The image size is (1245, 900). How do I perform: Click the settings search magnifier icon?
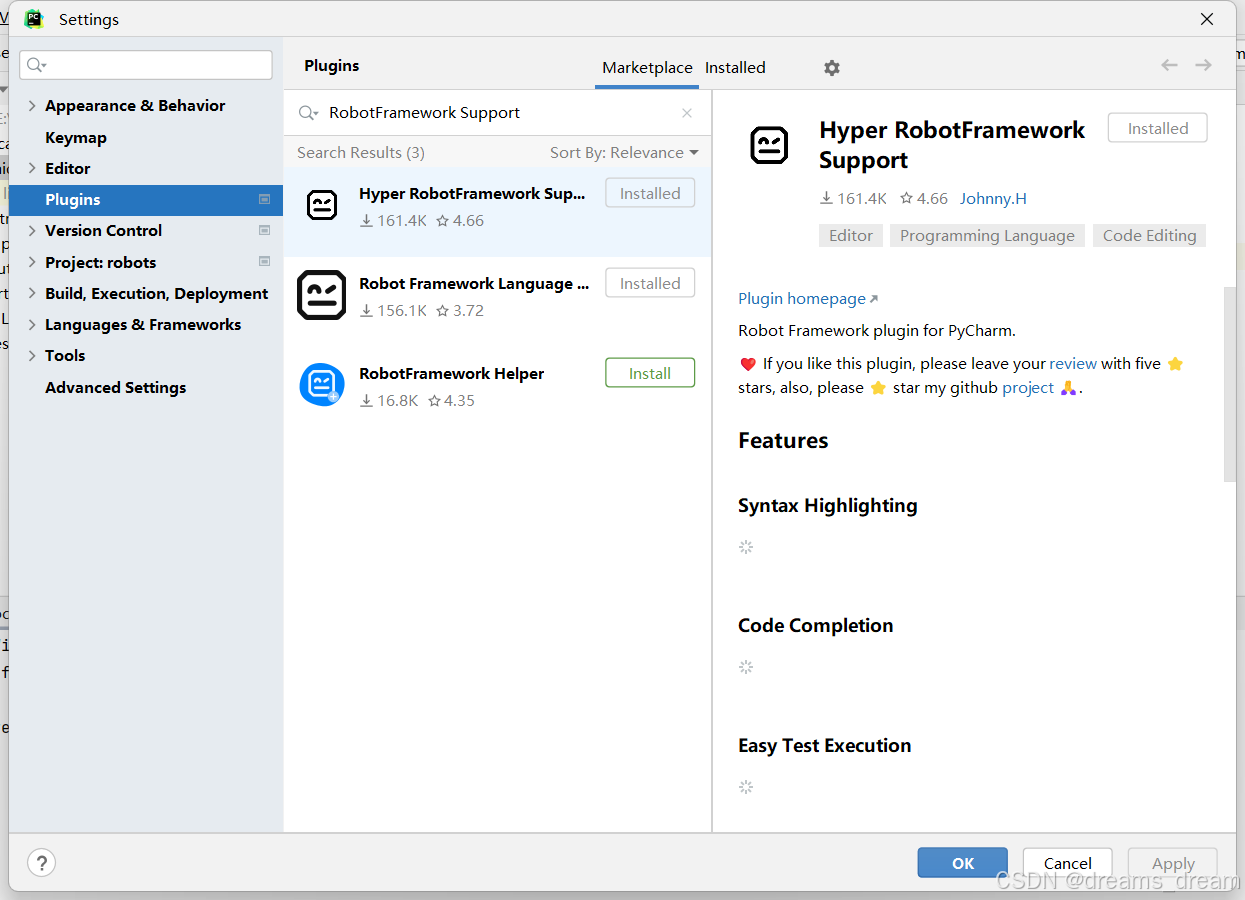[x=37, y=65]
